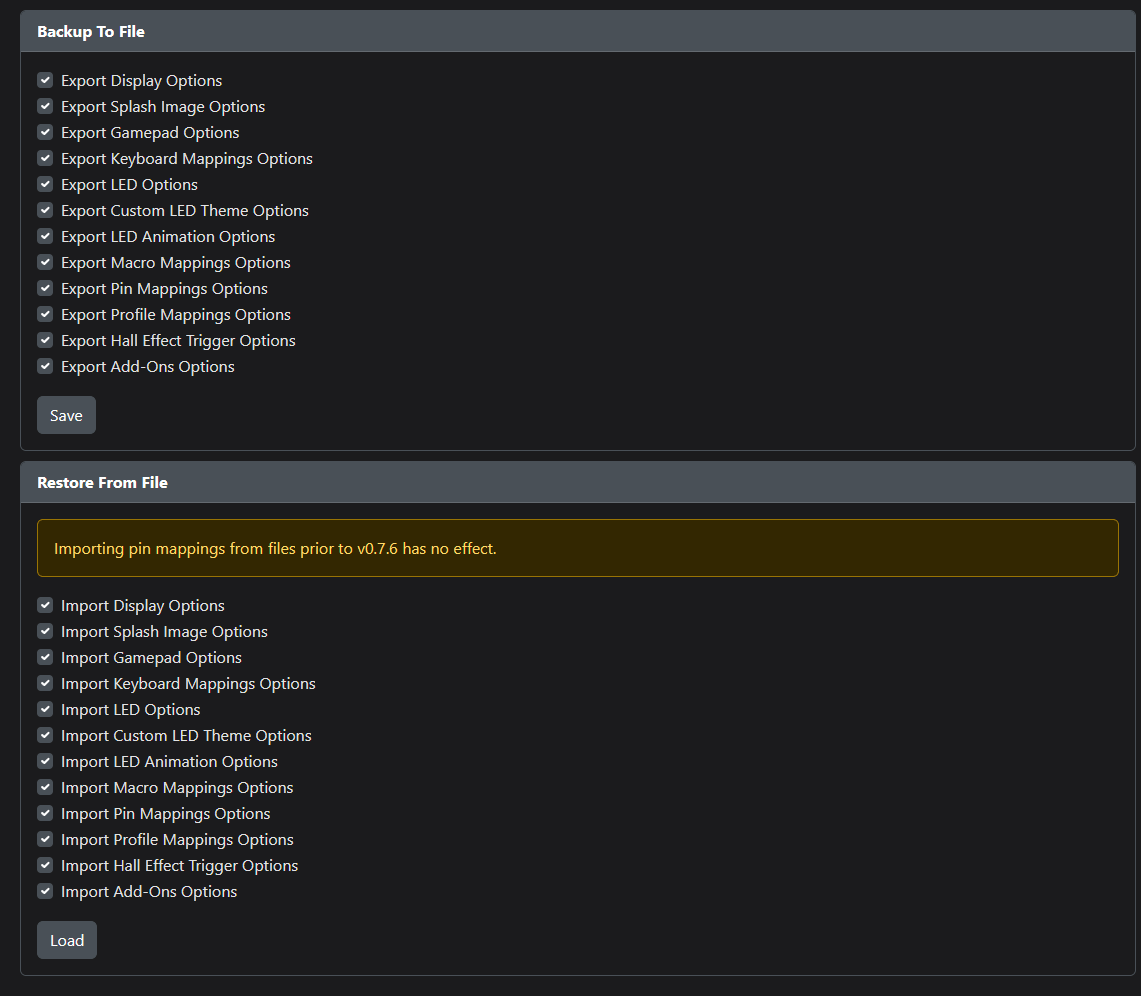
Task: Disable Export Gamepad Options checkbox
Action: click(x=45, y=132)
